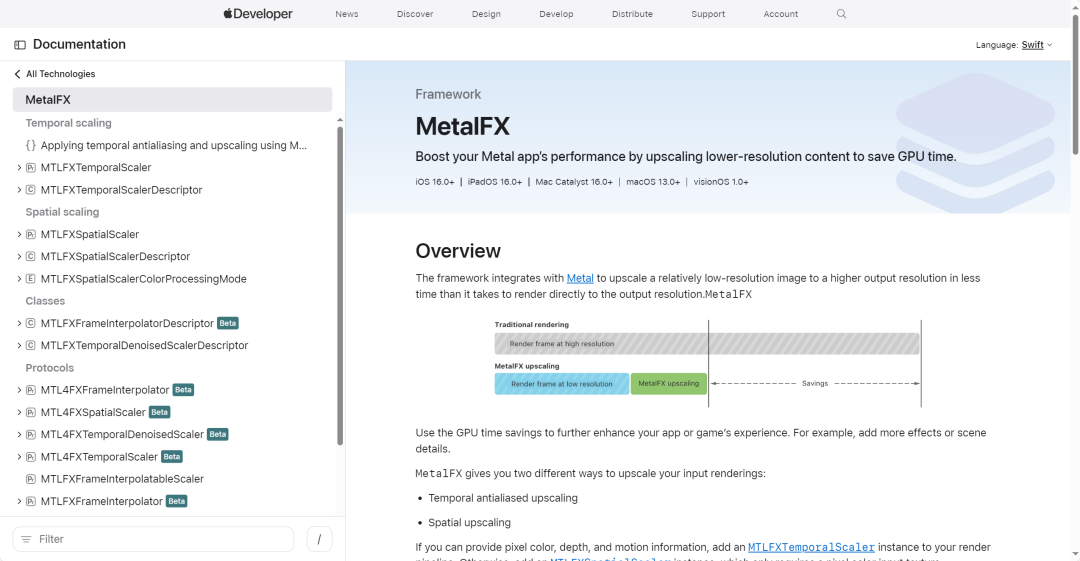This screenshot has height=561, width=1080.
Task: Click the slash shortcut button beside Filter
Action: pyautogui.click(x=319, y=539)
